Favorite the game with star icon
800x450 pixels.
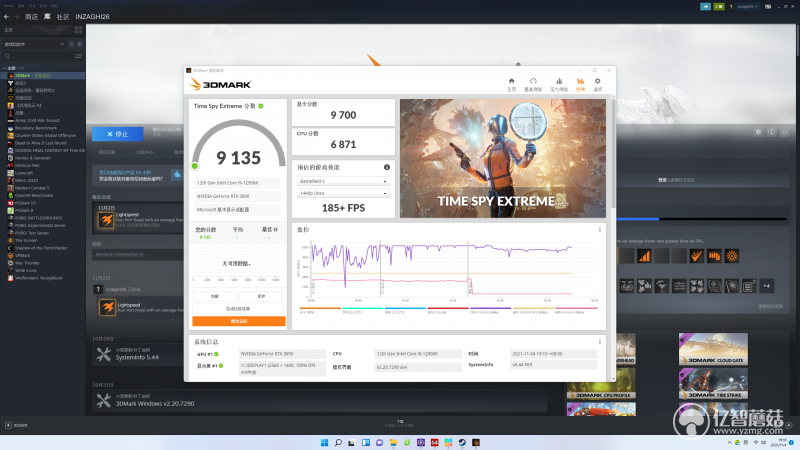[785, 132]
